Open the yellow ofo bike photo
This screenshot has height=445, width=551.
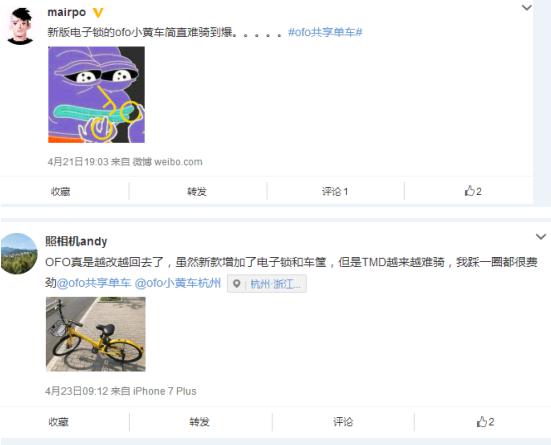click(96, 334)
